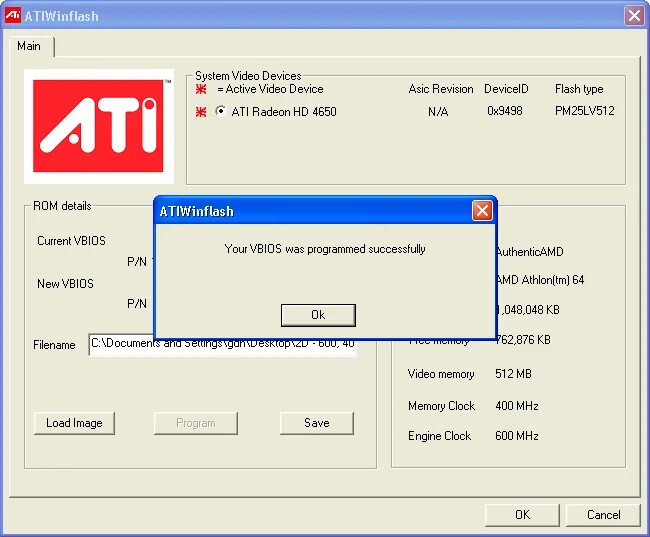Click the Asic Revision value N/A
Image resolution: width=650 pixels, height=537 pixels.
(x=438, y=112)
